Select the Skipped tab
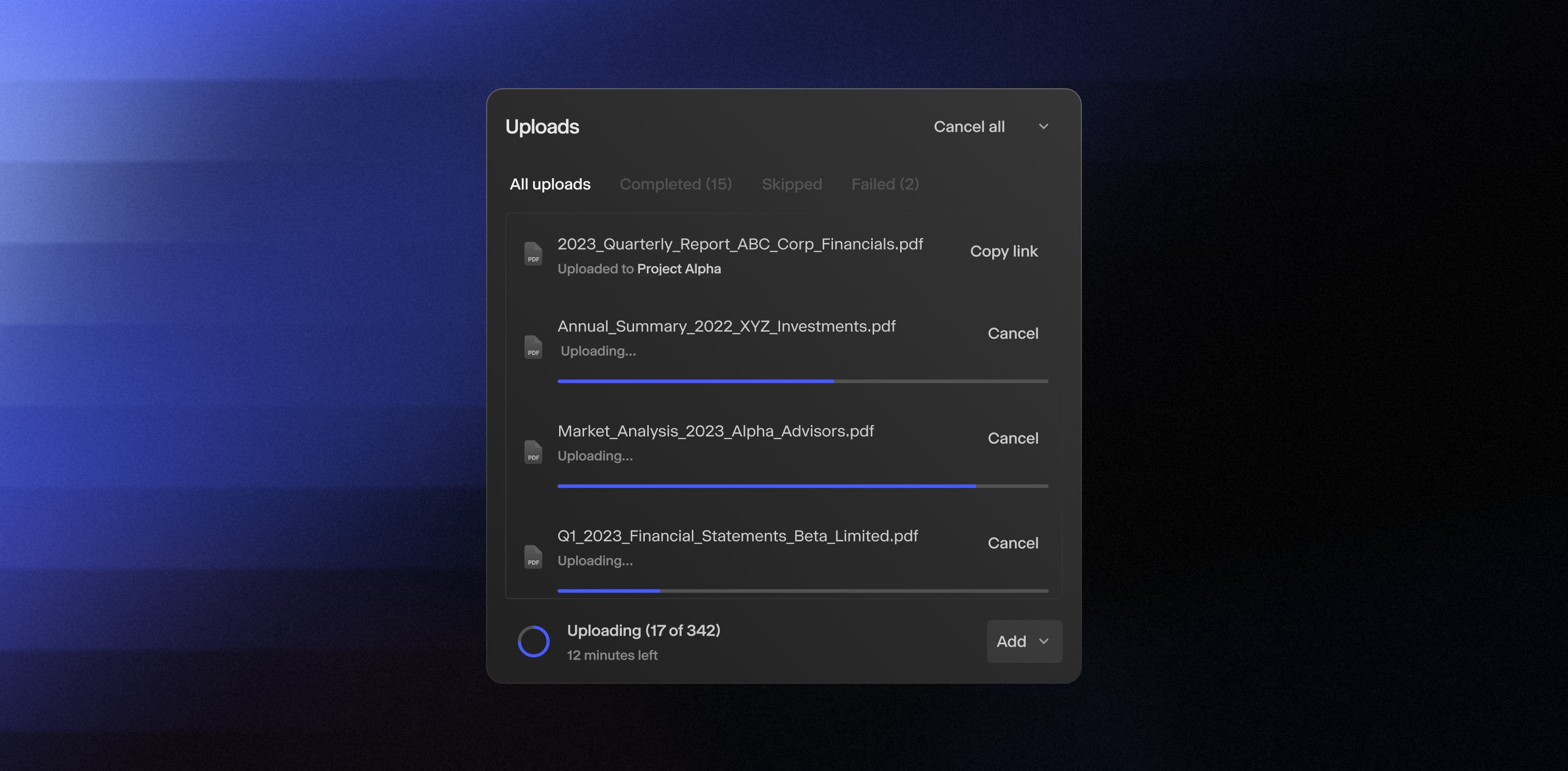The height and width of the screenshot is (771, 1568). [791, 184]
